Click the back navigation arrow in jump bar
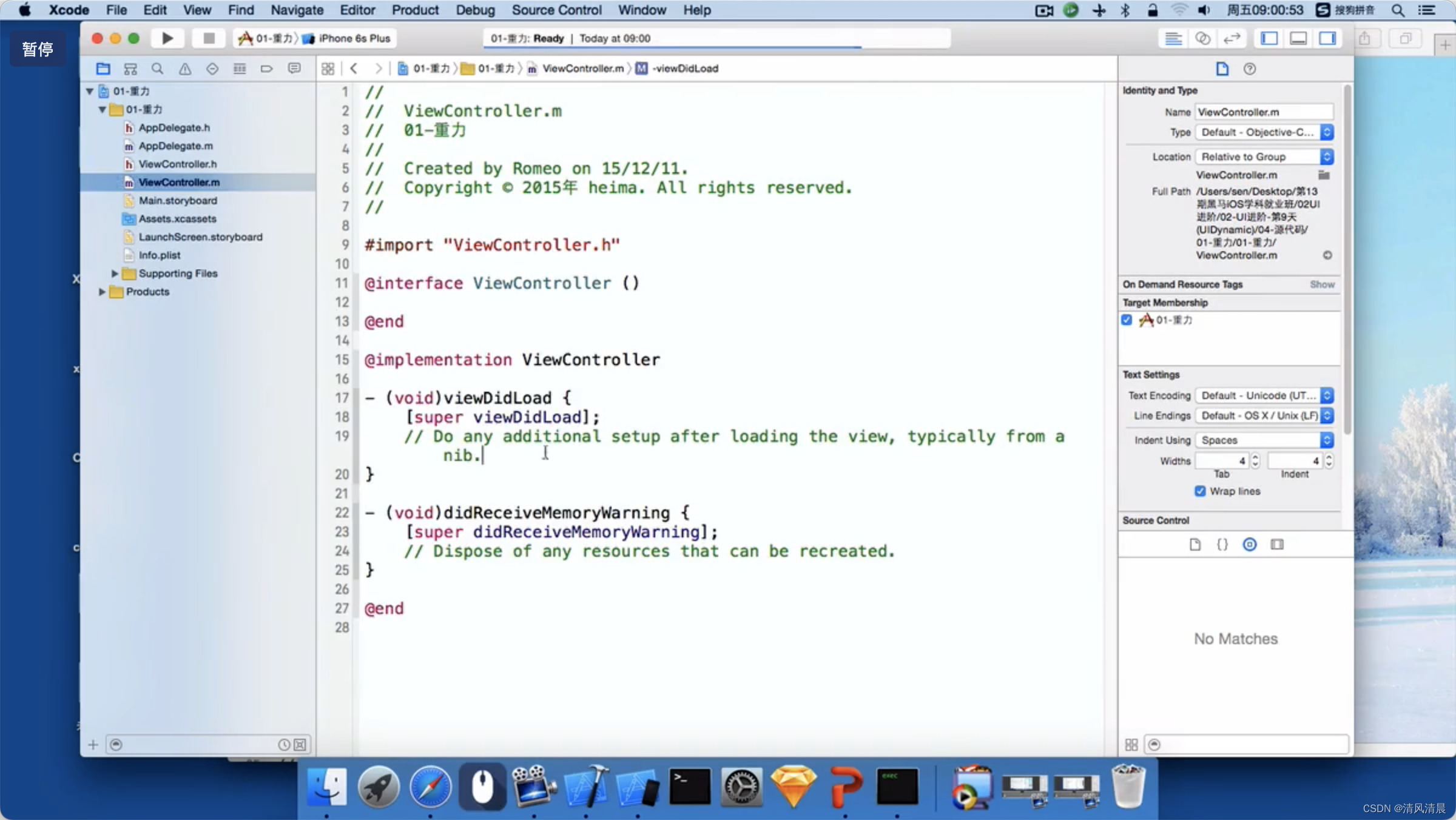 [354, 67]
